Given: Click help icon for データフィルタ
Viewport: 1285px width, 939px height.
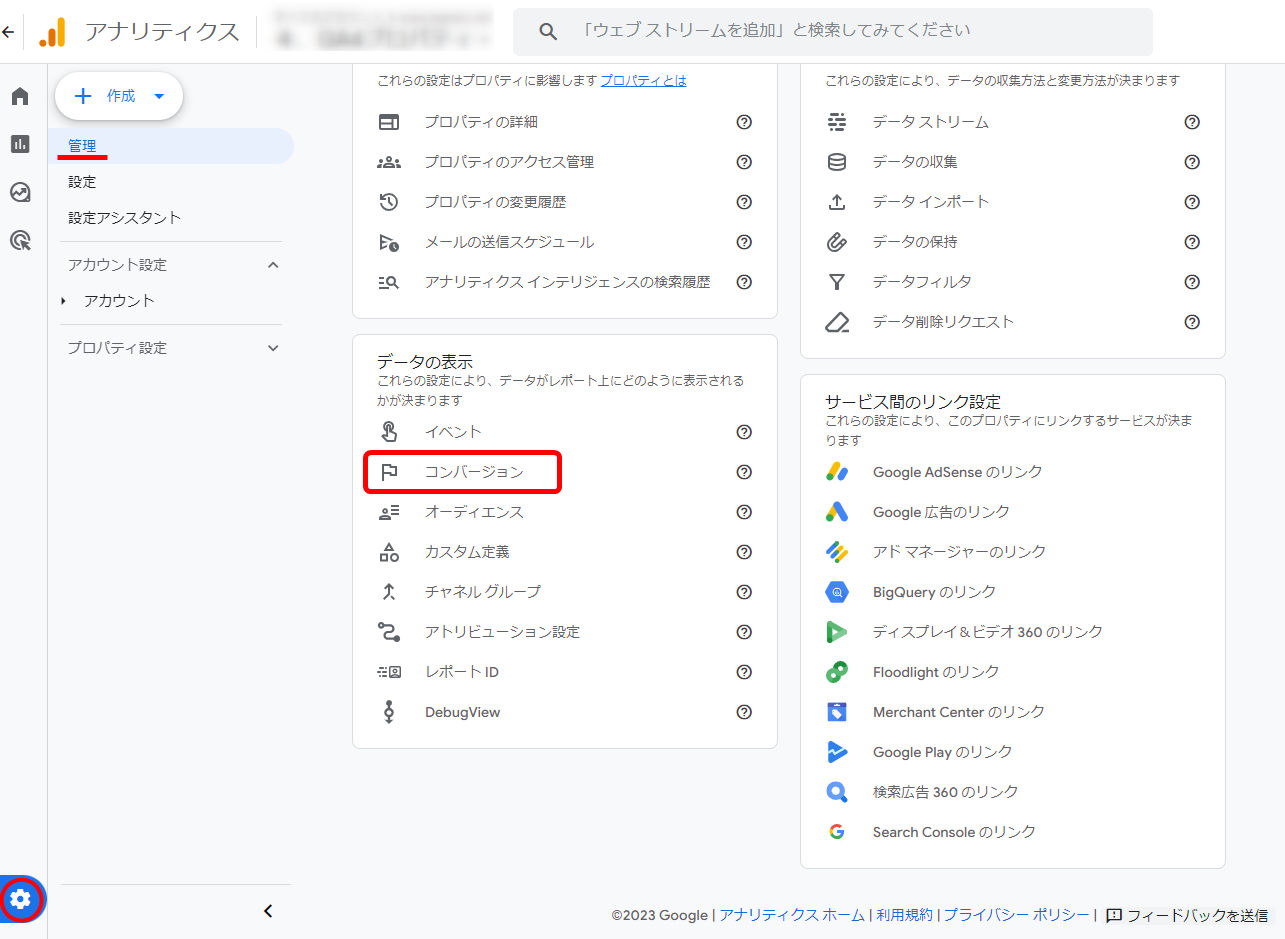Looking at the screenshot, I should [1192, 282].
